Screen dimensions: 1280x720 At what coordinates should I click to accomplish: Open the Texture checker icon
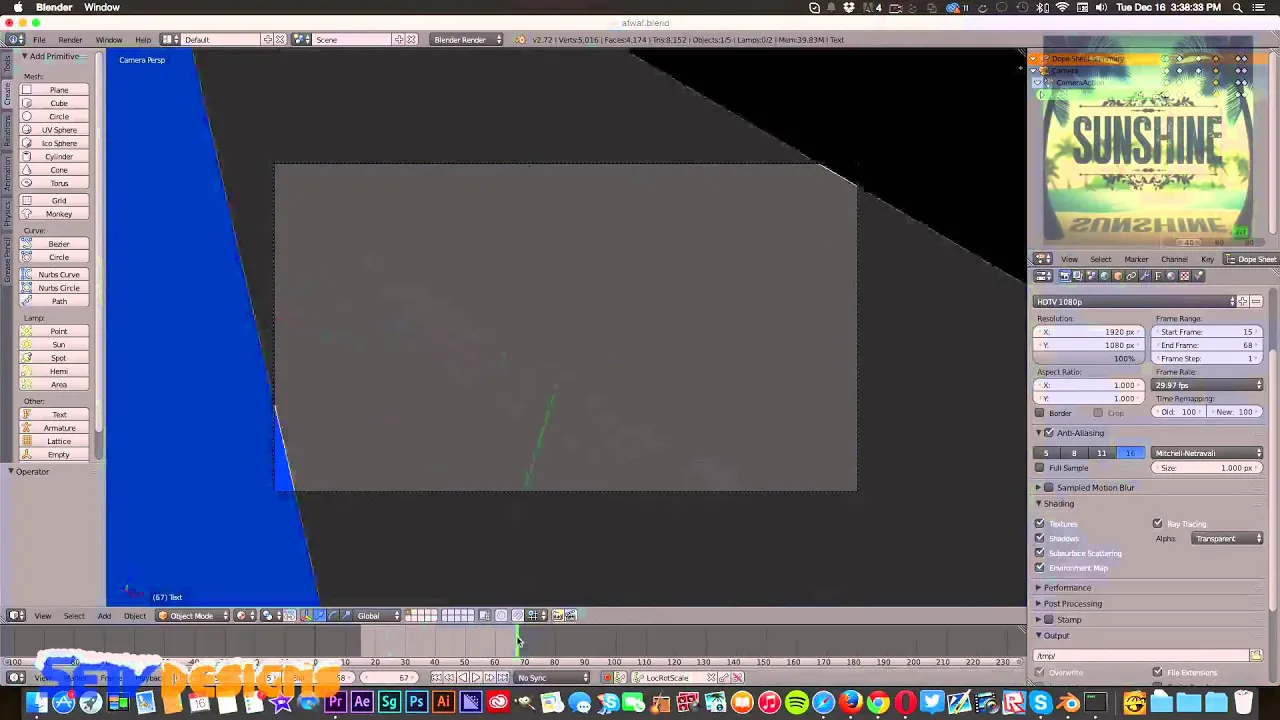(x=1185, y=276)
